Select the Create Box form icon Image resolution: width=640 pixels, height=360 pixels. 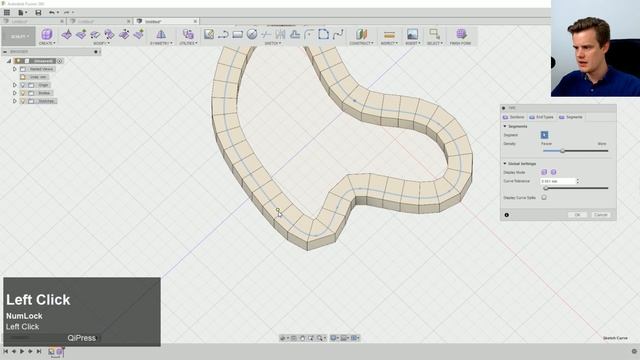(47, 34)
